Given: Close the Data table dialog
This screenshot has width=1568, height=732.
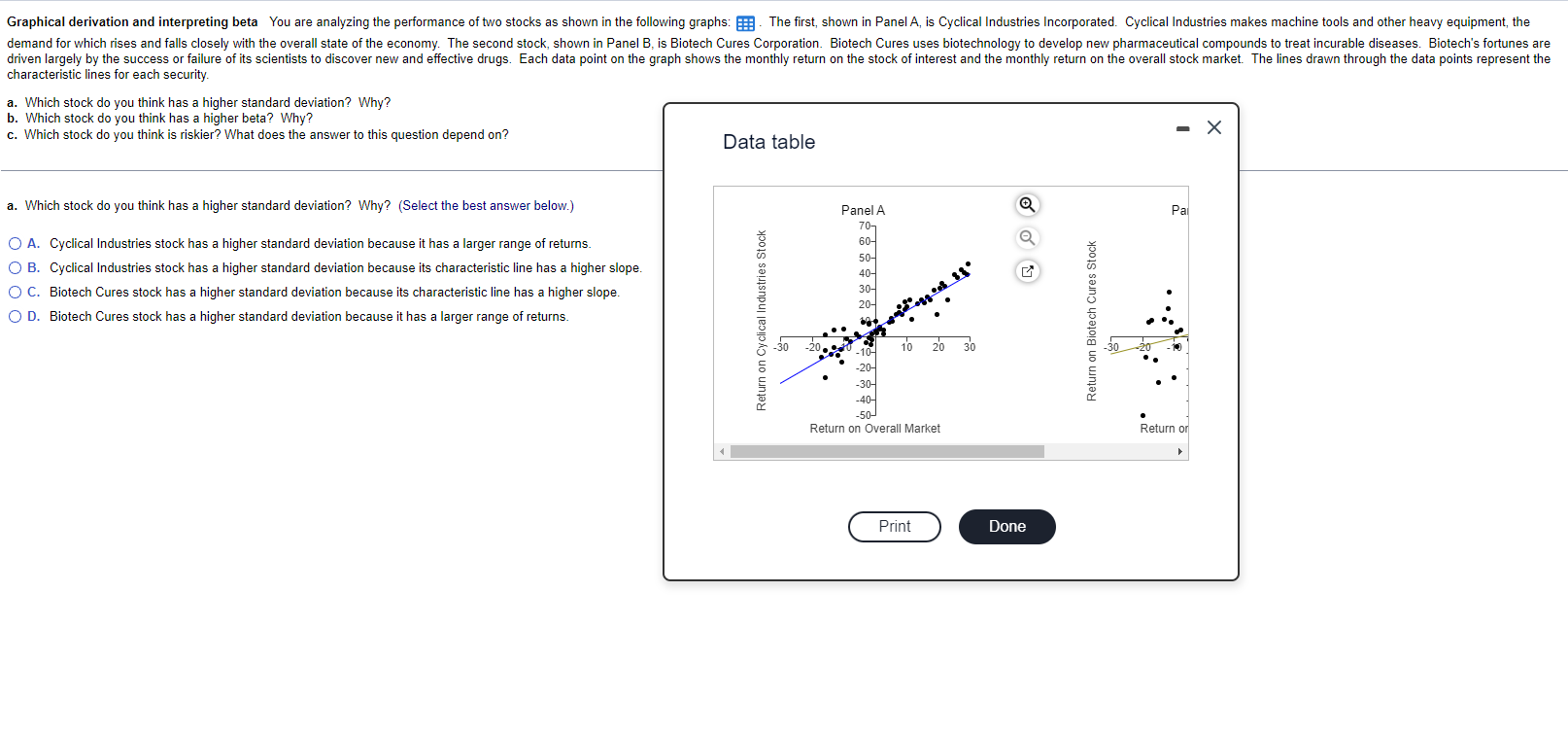Looking at the screenshot, I should 1213,126.
